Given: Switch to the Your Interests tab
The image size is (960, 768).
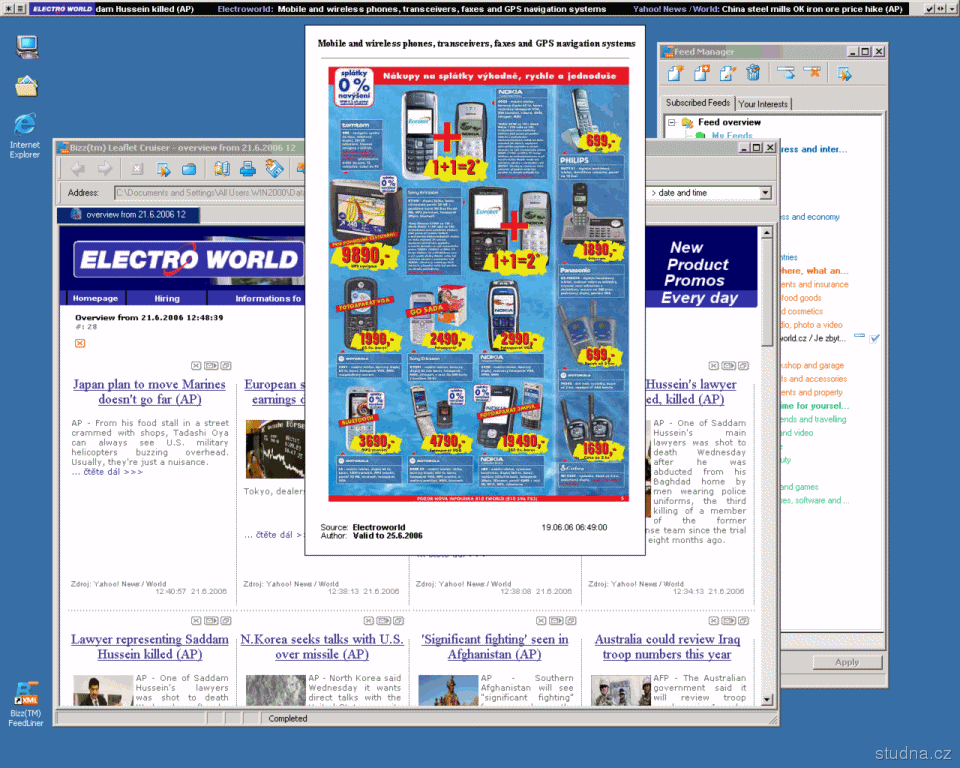Looking at the screenshot, I should [763, 104].
